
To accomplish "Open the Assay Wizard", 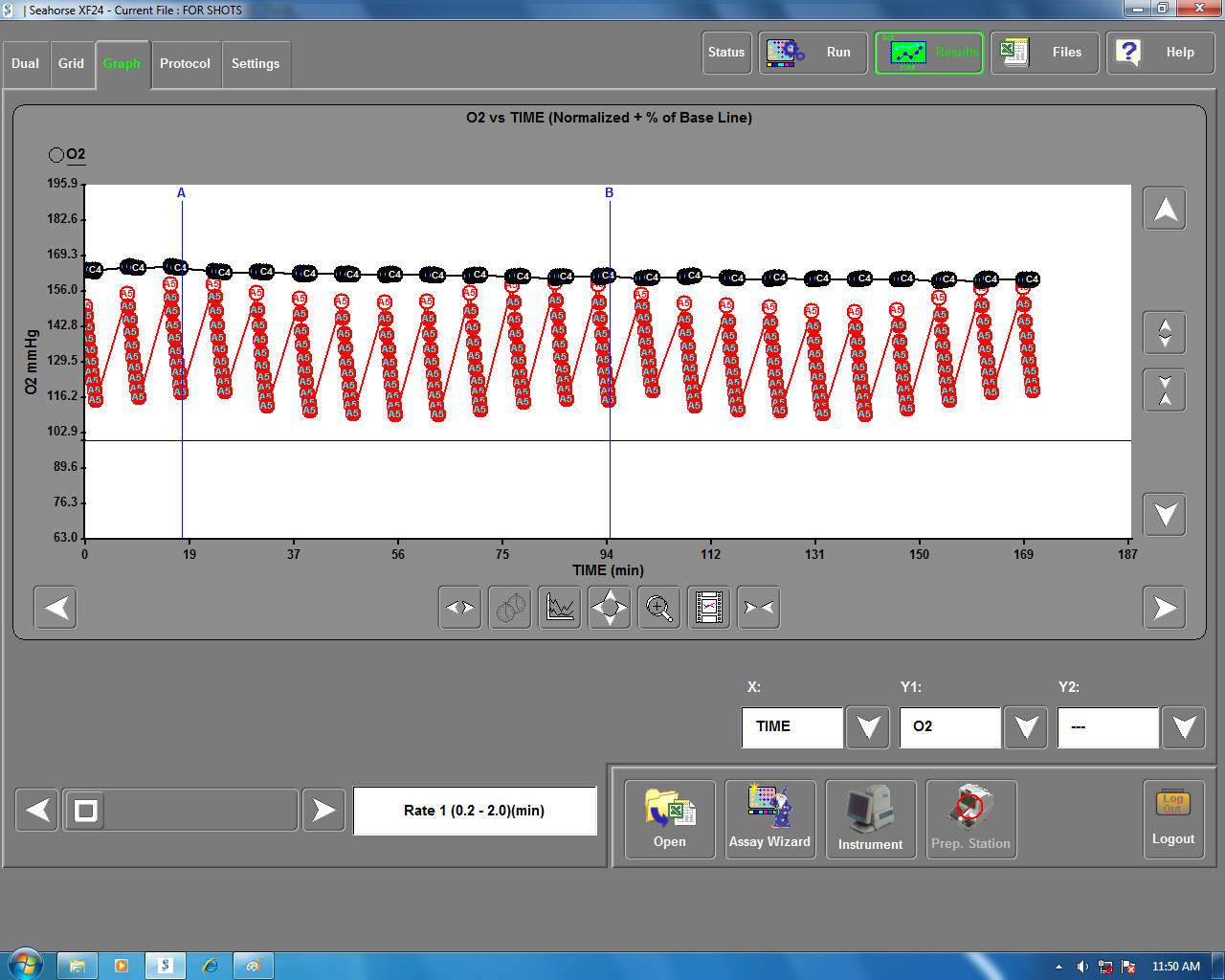I will 770,819.
